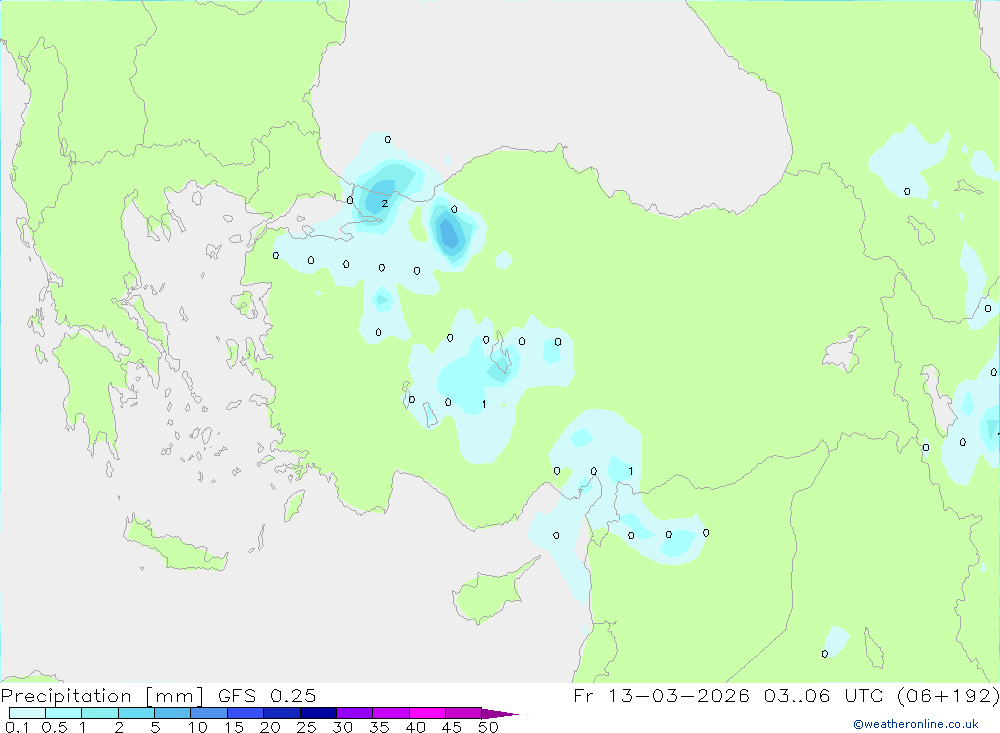1000x733 pixels.
Task: Click the 45–50 mm legend color swatch
Action: (464, 713)
